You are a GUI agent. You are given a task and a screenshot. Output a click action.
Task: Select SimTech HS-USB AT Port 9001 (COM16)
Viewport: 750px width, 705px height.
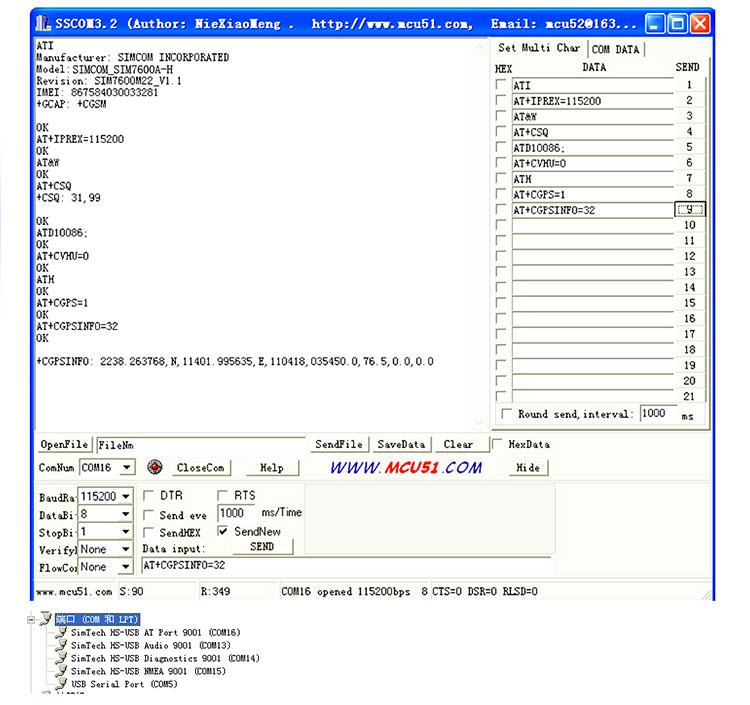[x=155, y=632]
